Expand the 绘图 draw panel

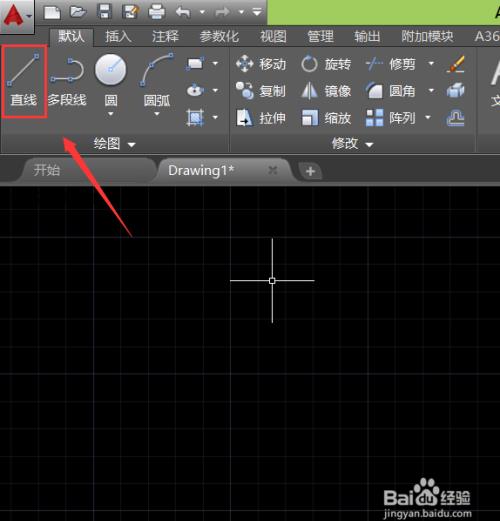(x=114, y=144)
